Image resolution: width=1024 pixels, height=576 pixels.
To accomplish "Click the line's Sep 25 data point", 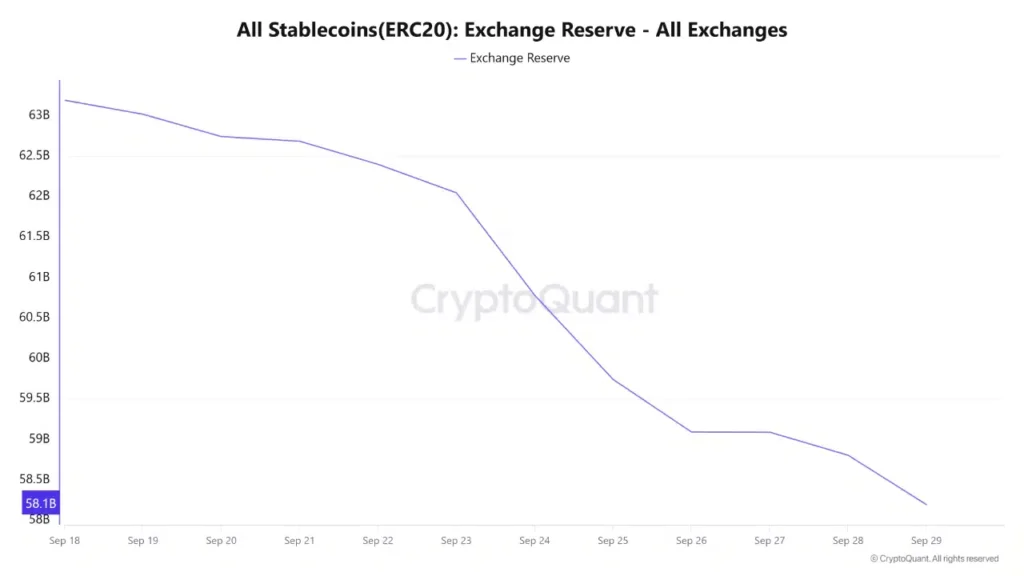I will tap(613, 380).
